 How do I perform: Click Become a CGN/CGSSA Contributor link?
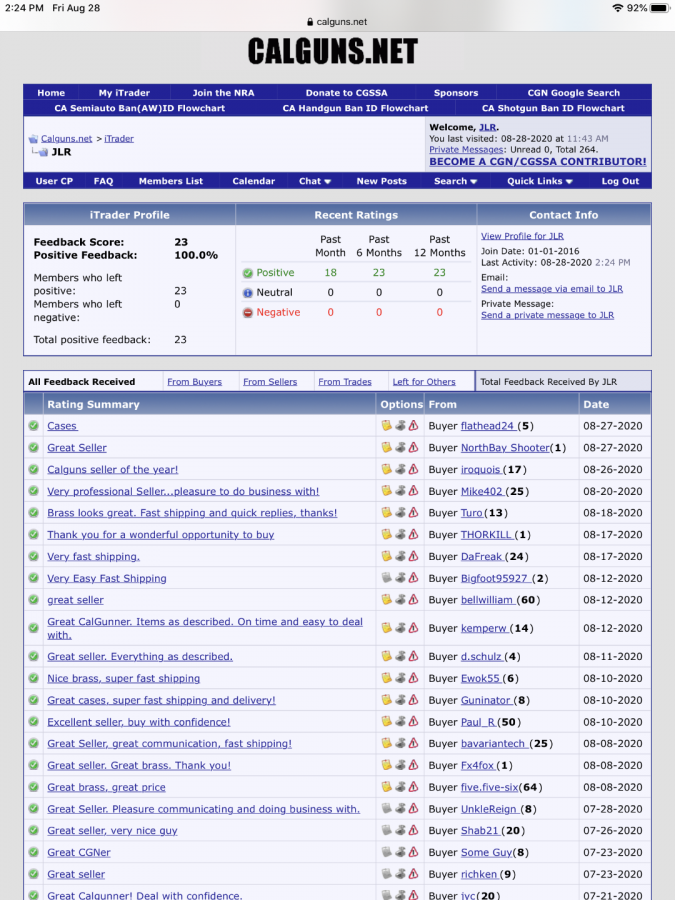(x=538, y=162)
